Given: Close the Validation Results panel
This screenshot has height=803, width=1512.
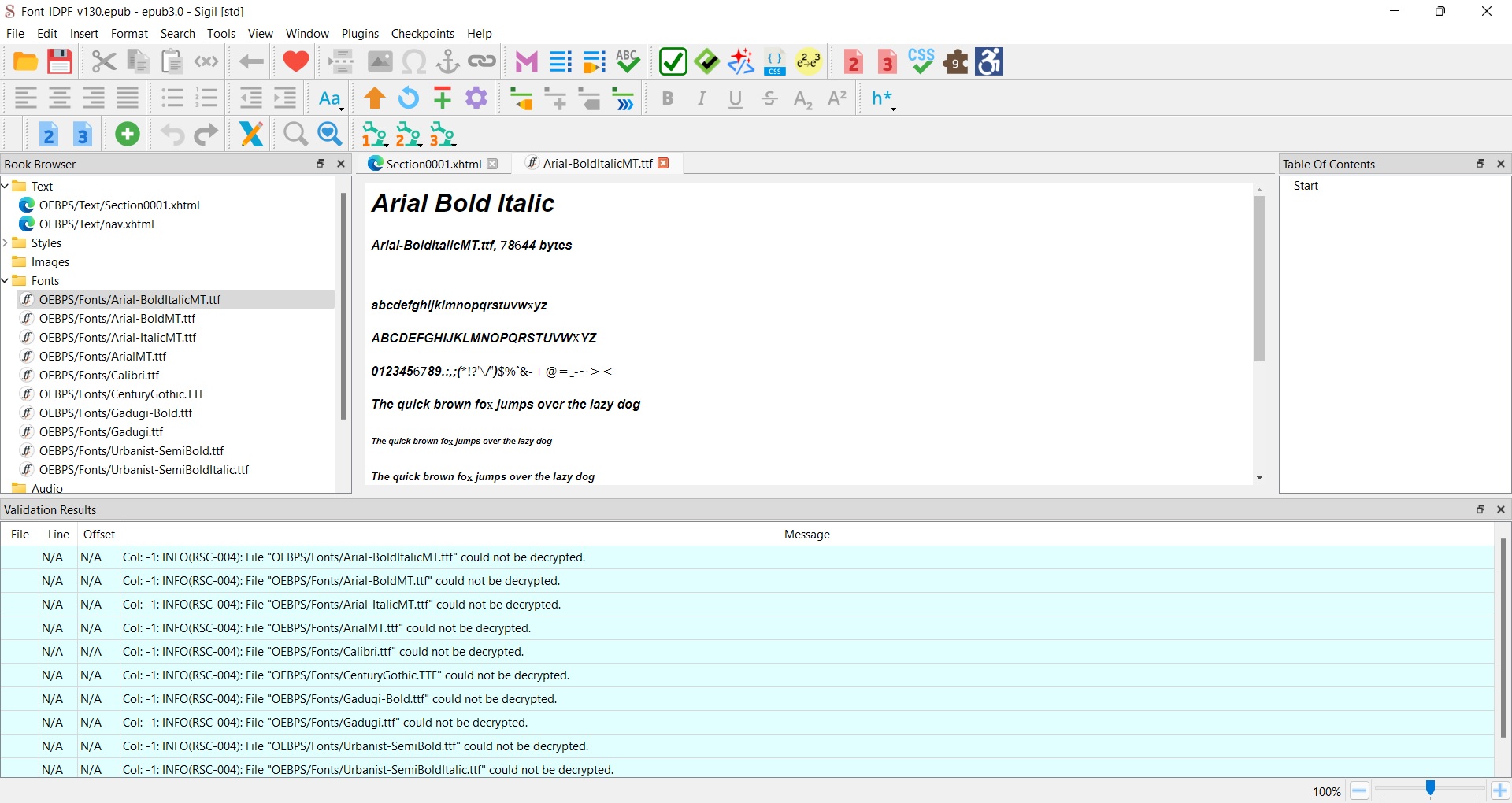Looking at the screenshot, I should (1501, 509).
